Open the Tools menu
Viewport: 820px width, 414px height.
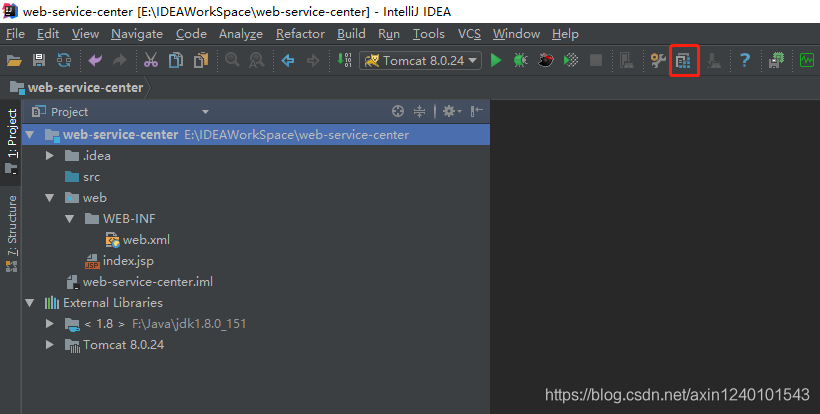click(428, 34)
